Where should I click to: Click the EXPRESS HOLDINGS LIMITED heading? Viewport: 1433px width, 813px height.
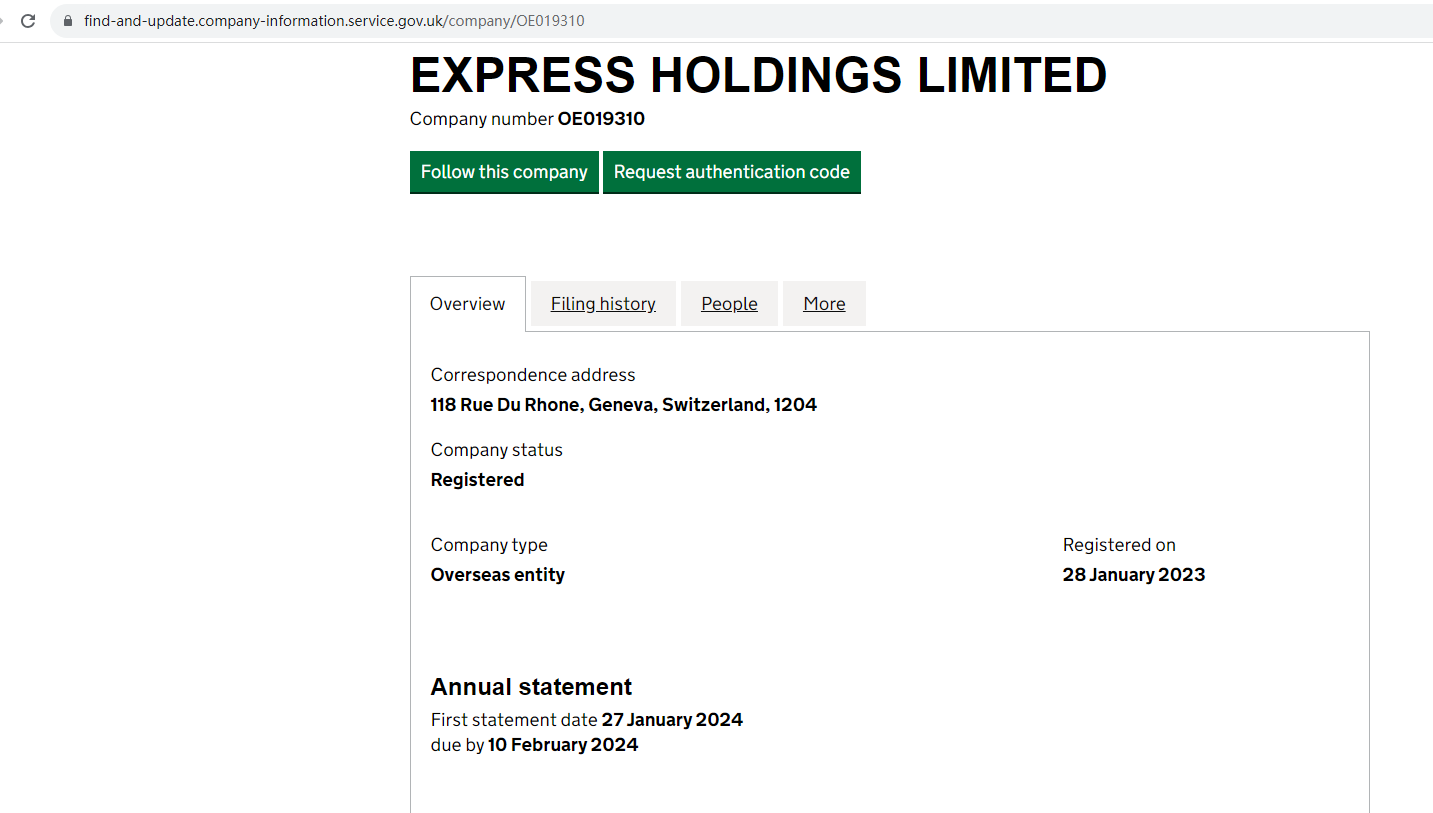coord(758,75)
